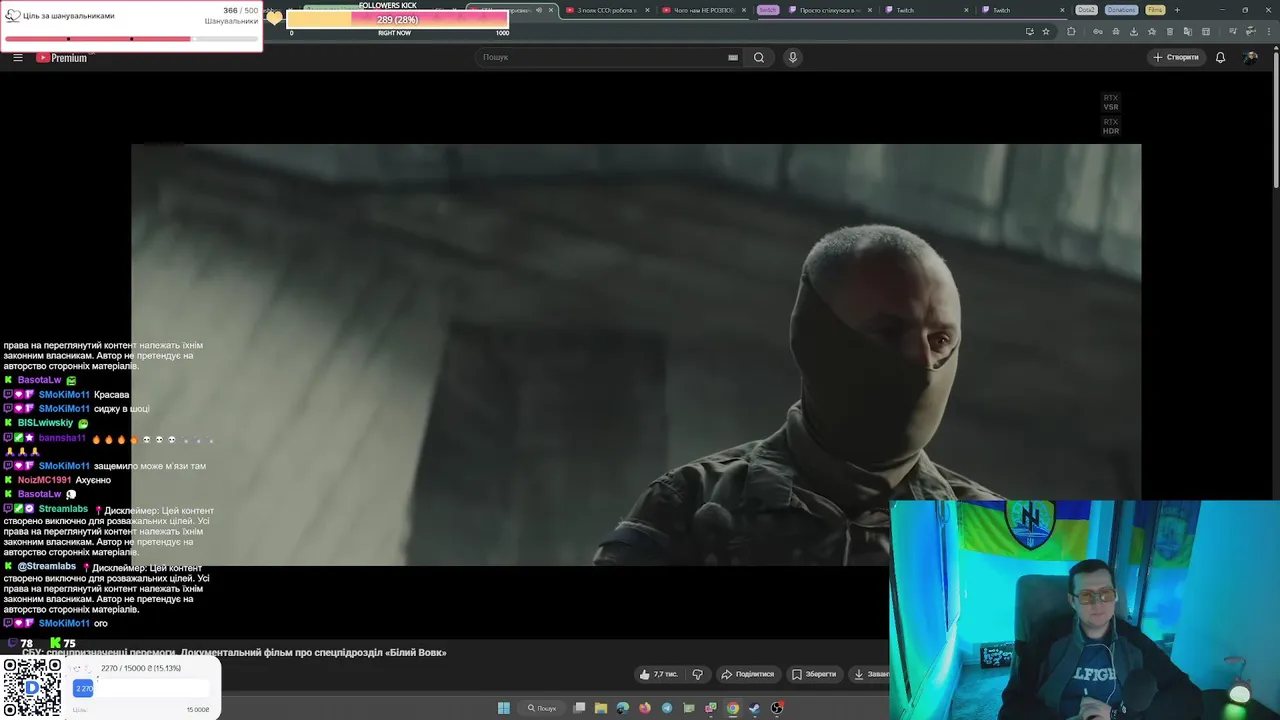
Task: Click chat message 'ого' by SMoKiMo11
Action: [x=101, y=623]
